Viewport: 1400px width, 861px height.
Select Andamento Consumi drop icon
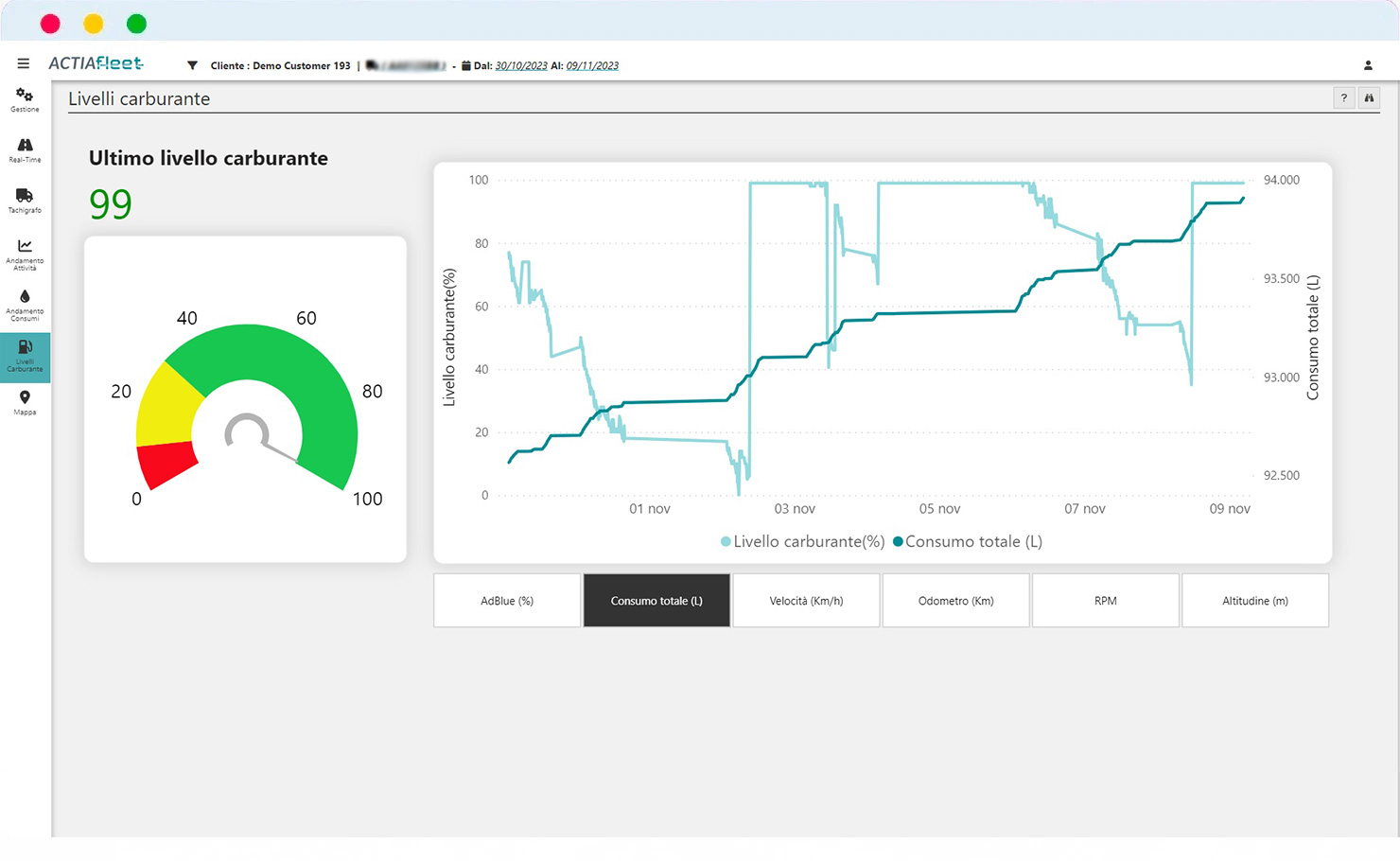[x=25, y=304]
